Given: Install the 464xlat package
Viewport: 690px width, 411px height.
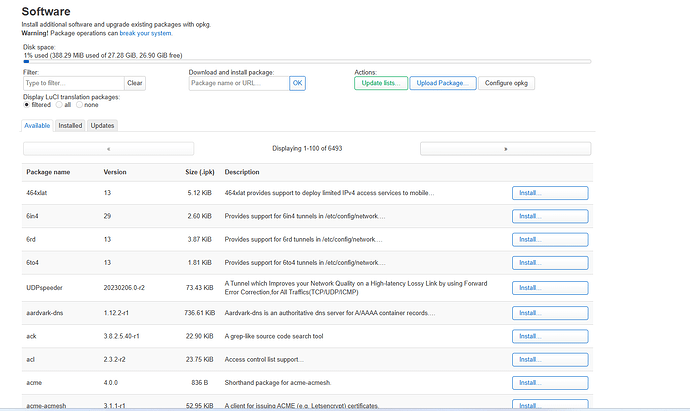Looking at the screenshot, I should (549, 193).
